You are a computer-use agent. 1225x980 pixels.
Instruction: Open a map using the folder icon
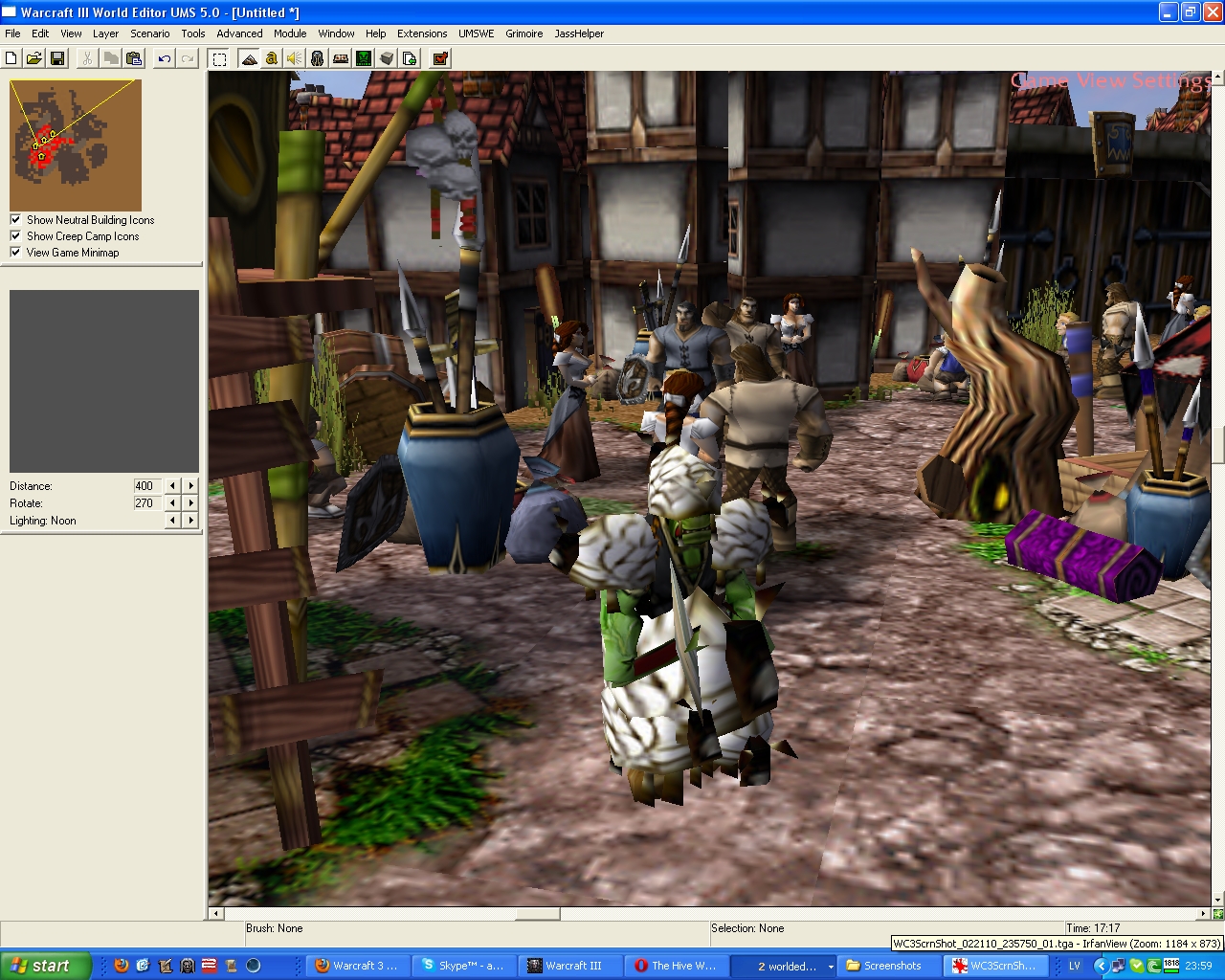tap(34, 58)
